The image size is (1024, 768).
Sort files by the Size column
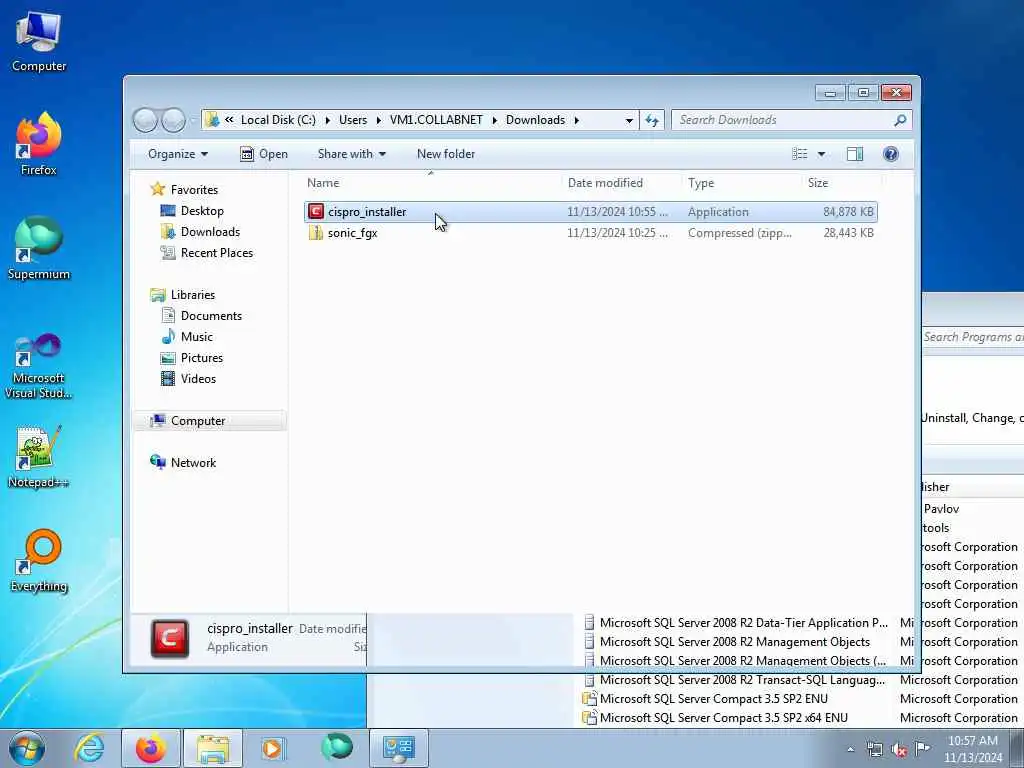point(841,183)
